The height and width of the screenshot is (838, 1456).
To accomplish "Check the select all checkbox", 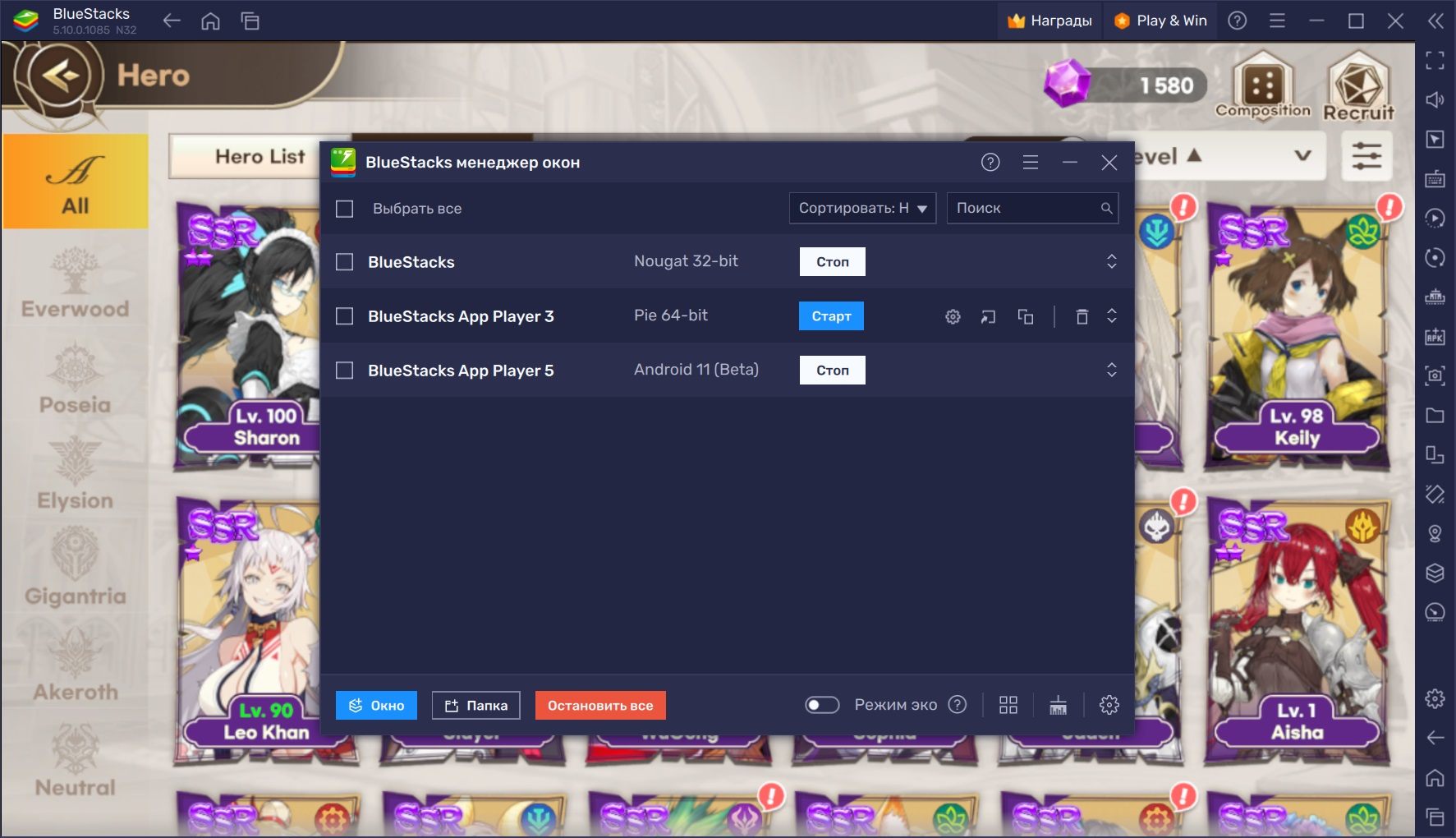I will coord(345,209).
